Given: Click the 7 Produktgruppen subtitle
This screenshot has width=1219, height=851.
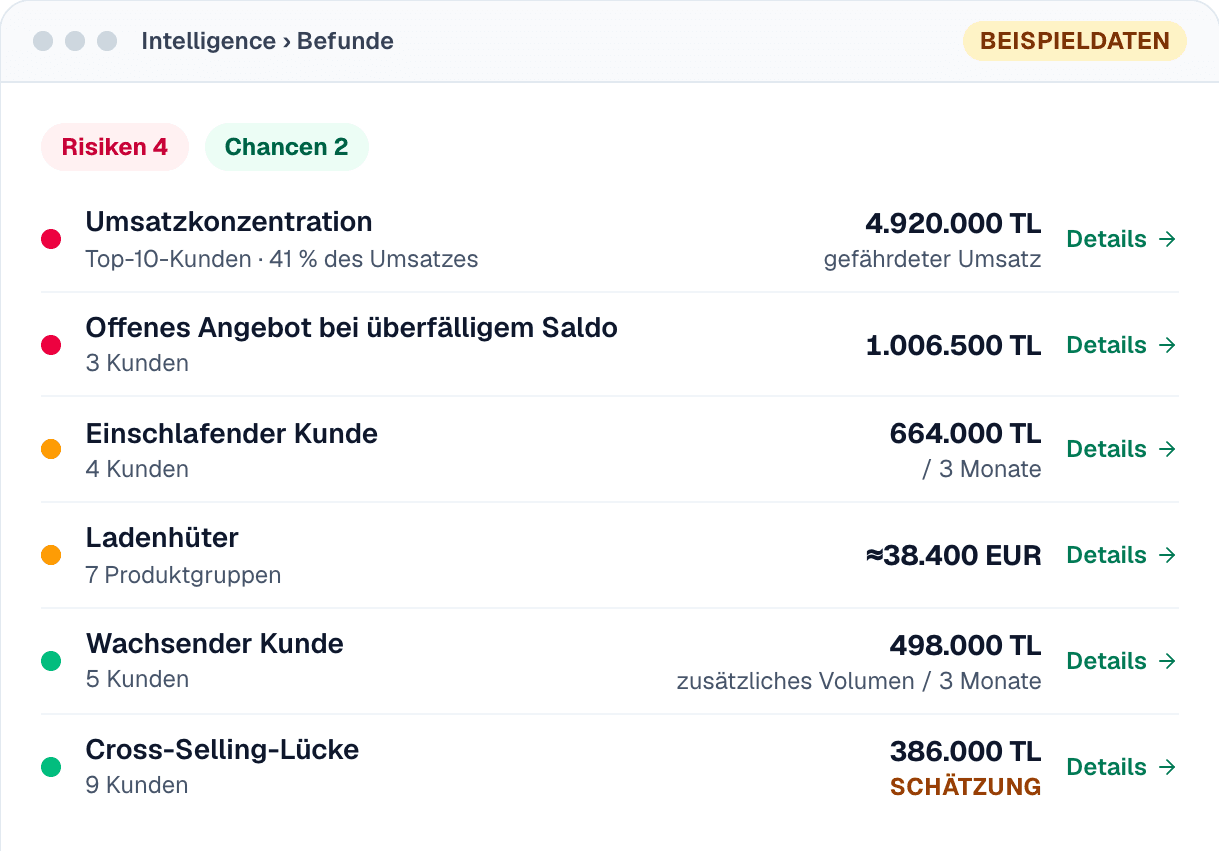Looking at the screenshot, I should click(x=183, y=575).
